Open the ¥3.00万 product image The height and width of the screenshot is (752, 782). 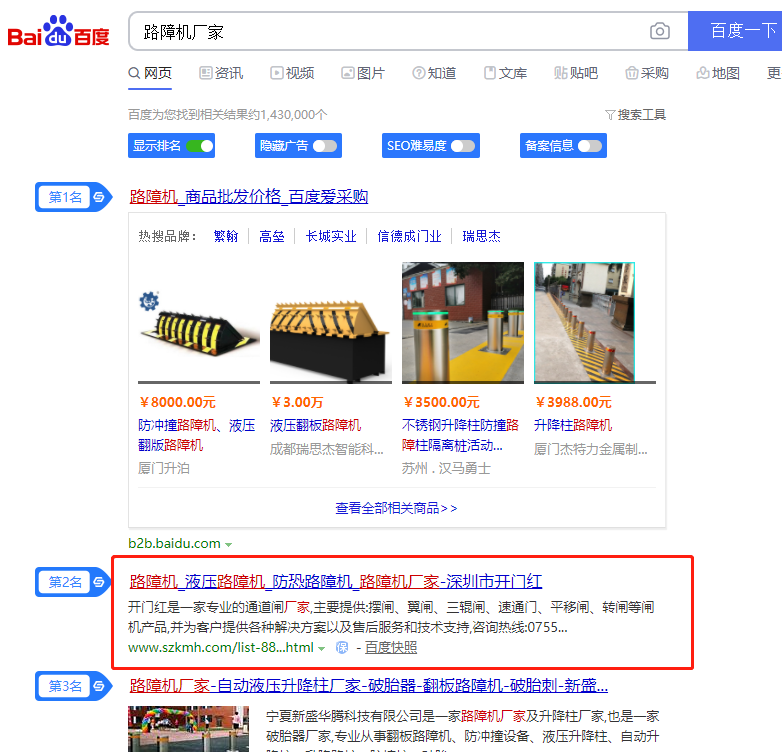(x=331, y=323)
